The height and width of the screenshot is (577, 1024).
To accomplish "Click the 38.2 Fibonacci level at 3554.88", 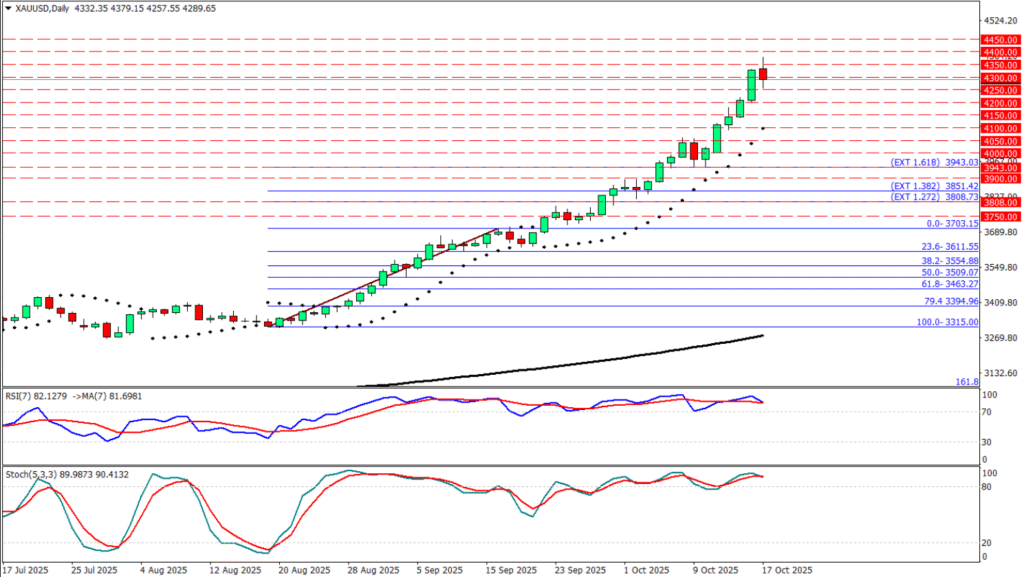I will (x=947, y=260).
